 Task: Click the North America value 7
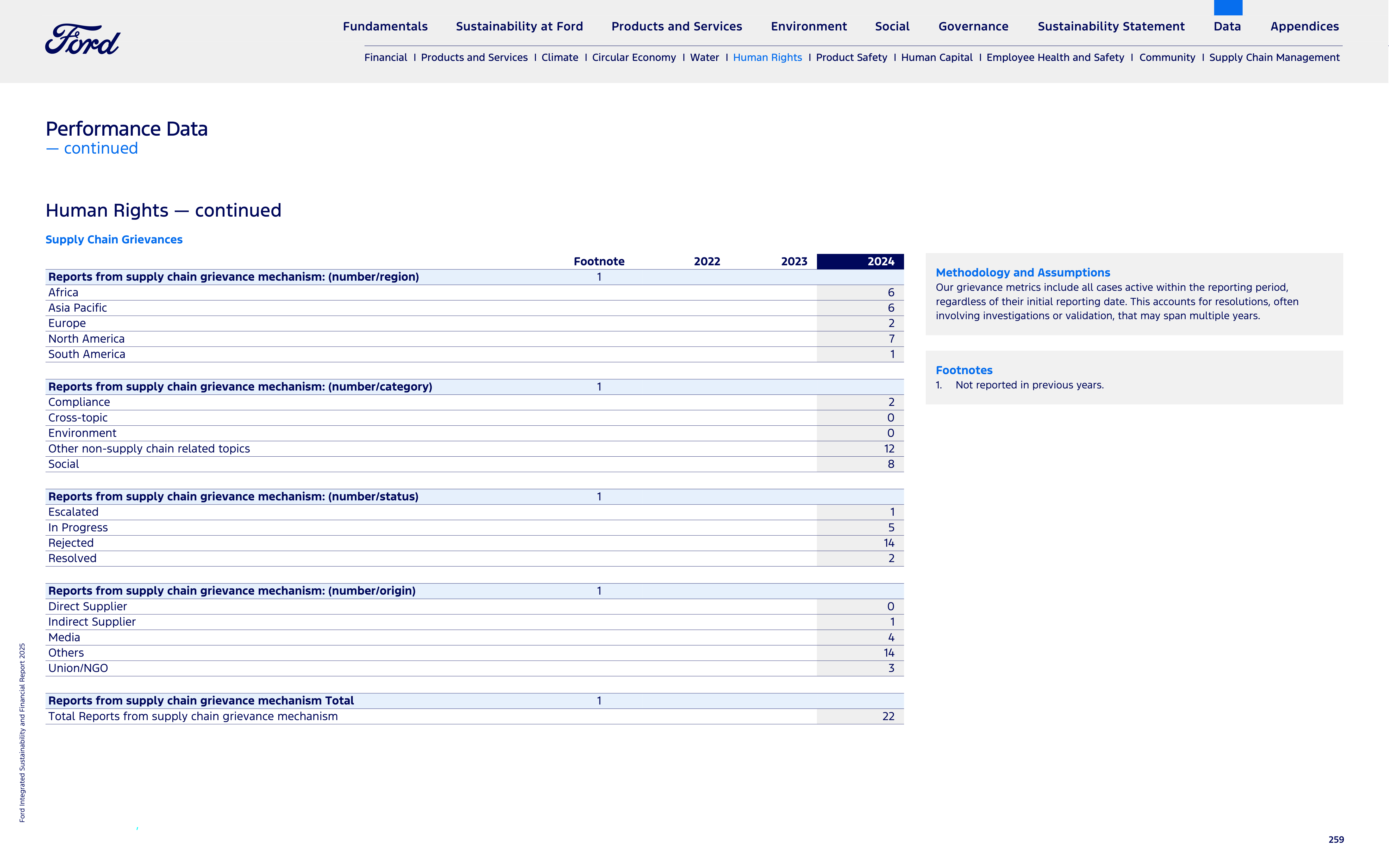point(891,339)
